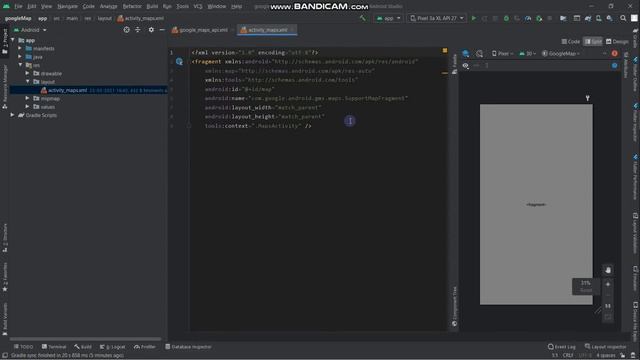Toggle the Structure side tab

tap(5, 238)
